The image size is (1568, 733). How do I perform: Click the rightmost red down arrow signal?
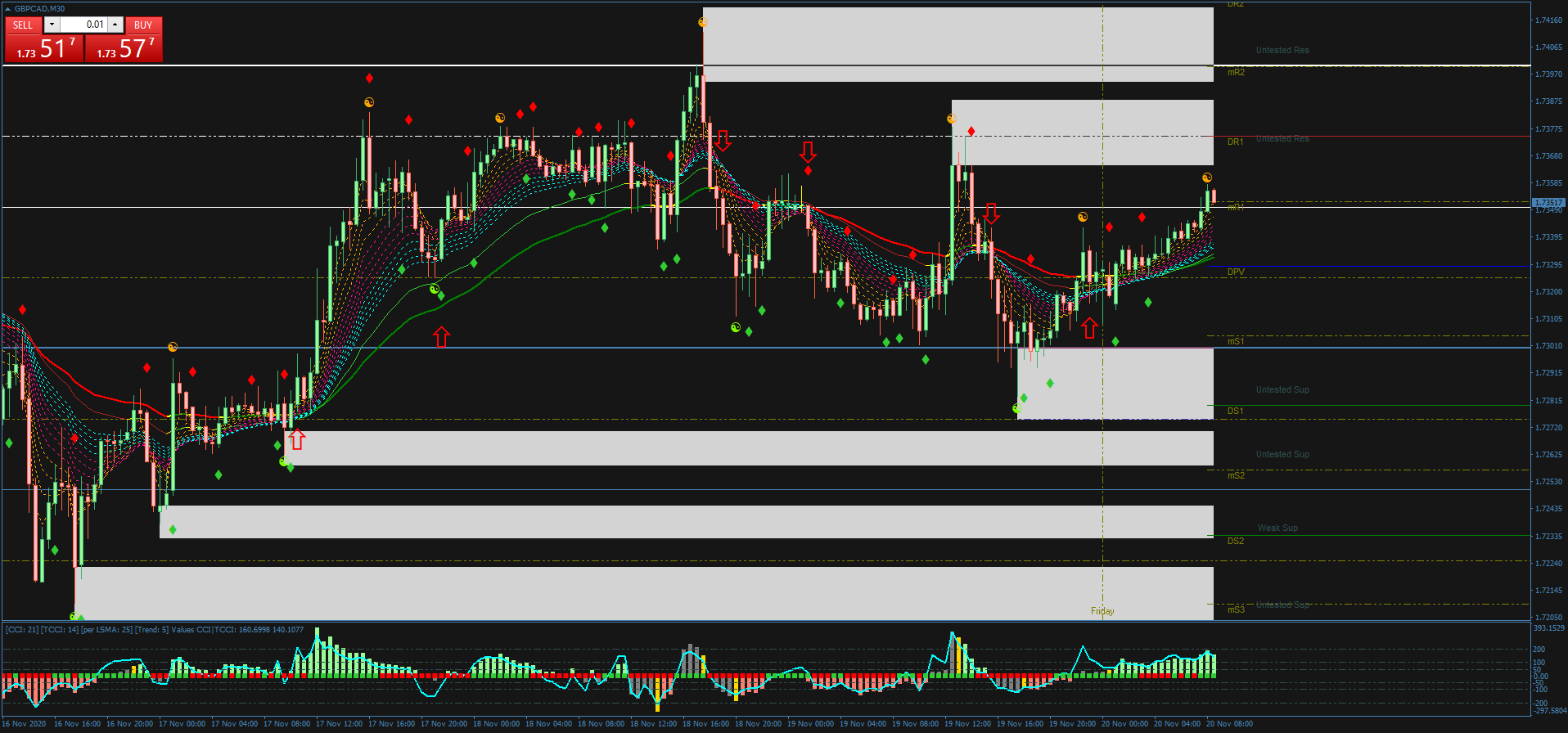click(991, 214)
